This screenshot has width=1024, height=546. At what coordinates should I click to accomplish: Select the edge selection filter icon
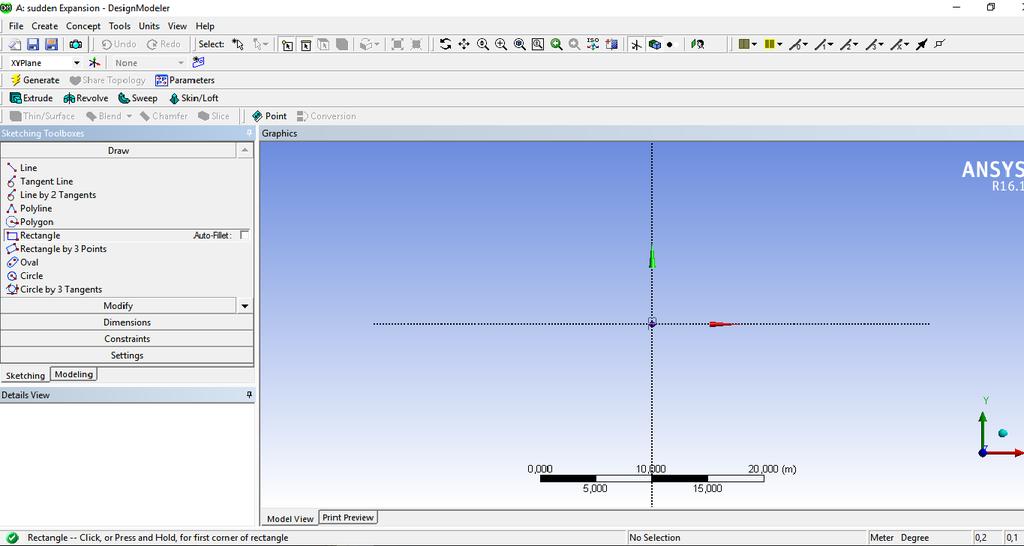305,44
